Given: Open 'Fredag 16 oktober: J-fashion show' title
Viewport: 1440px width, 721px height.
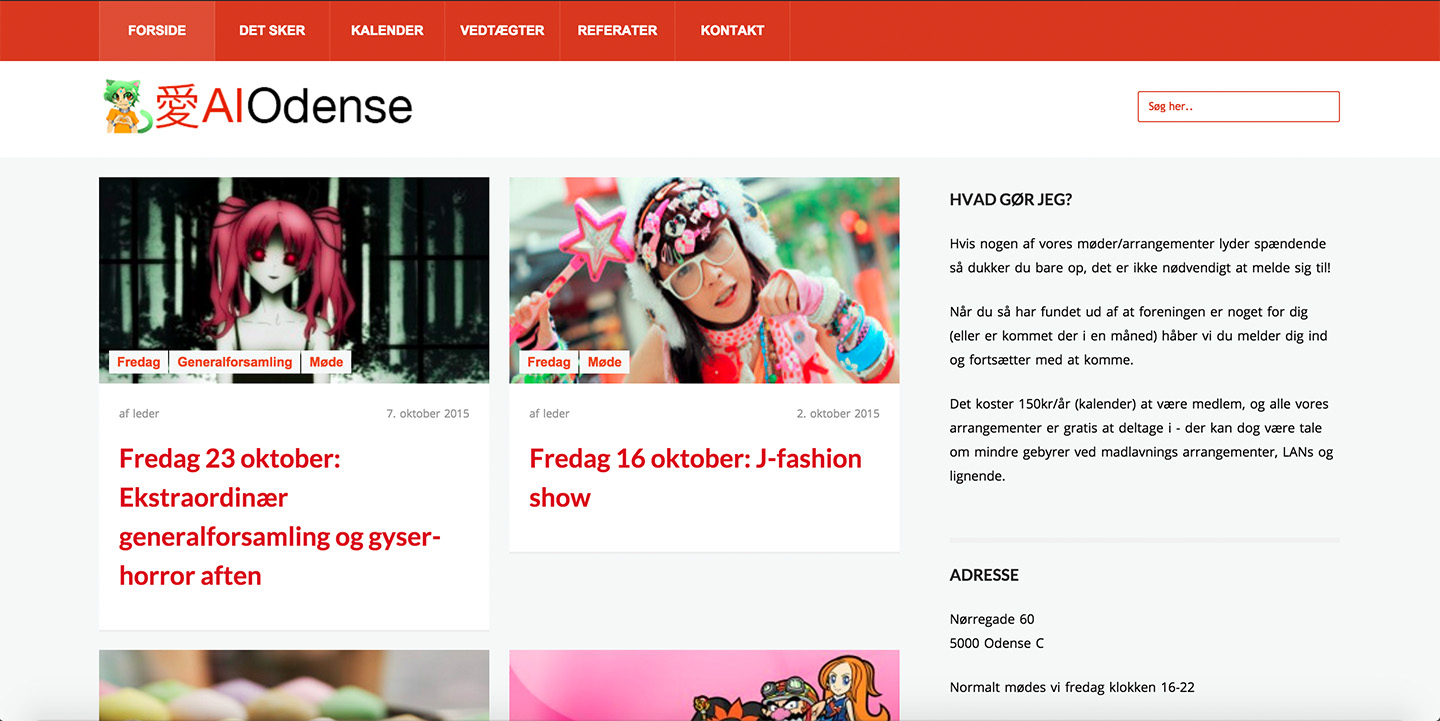Looking at the screenshot, I should click(695, 478).
